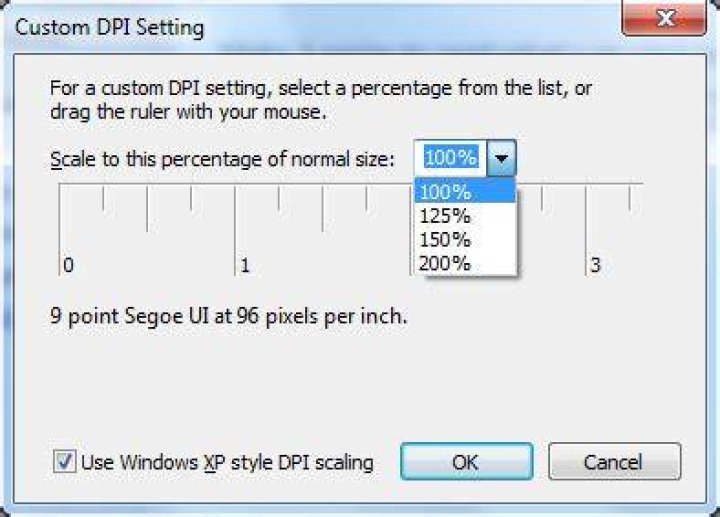720x517 pixels.
Task: Click the Scale to this percentage label
Action: pos(222,159)
